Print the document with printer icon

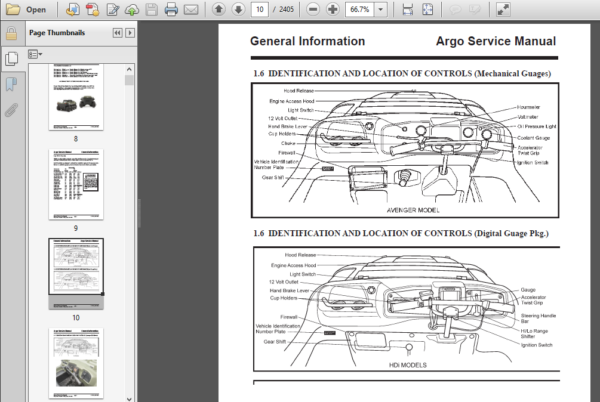pyautogui.click(x=171, y=10)
